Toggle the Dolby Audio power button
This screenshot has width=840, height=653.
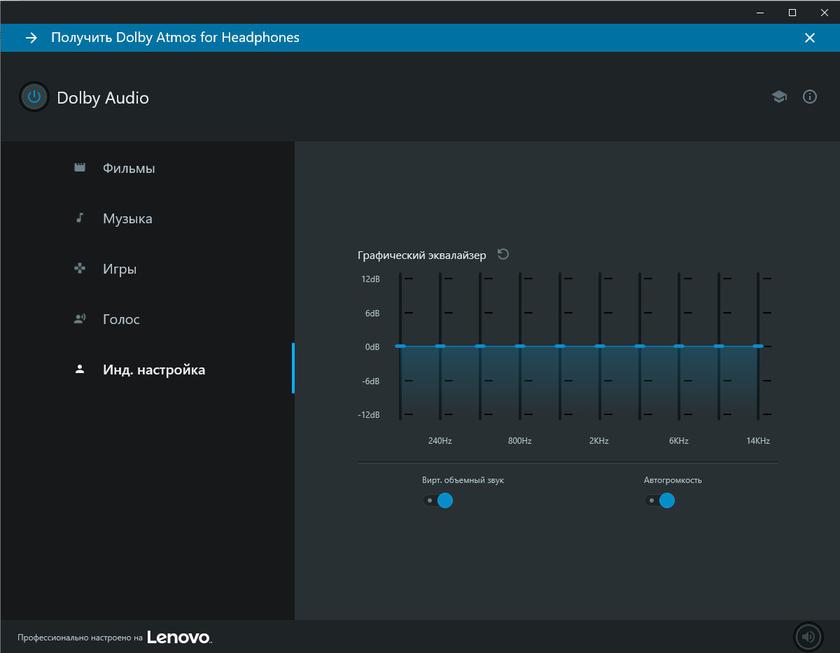(x=34, y=97)
